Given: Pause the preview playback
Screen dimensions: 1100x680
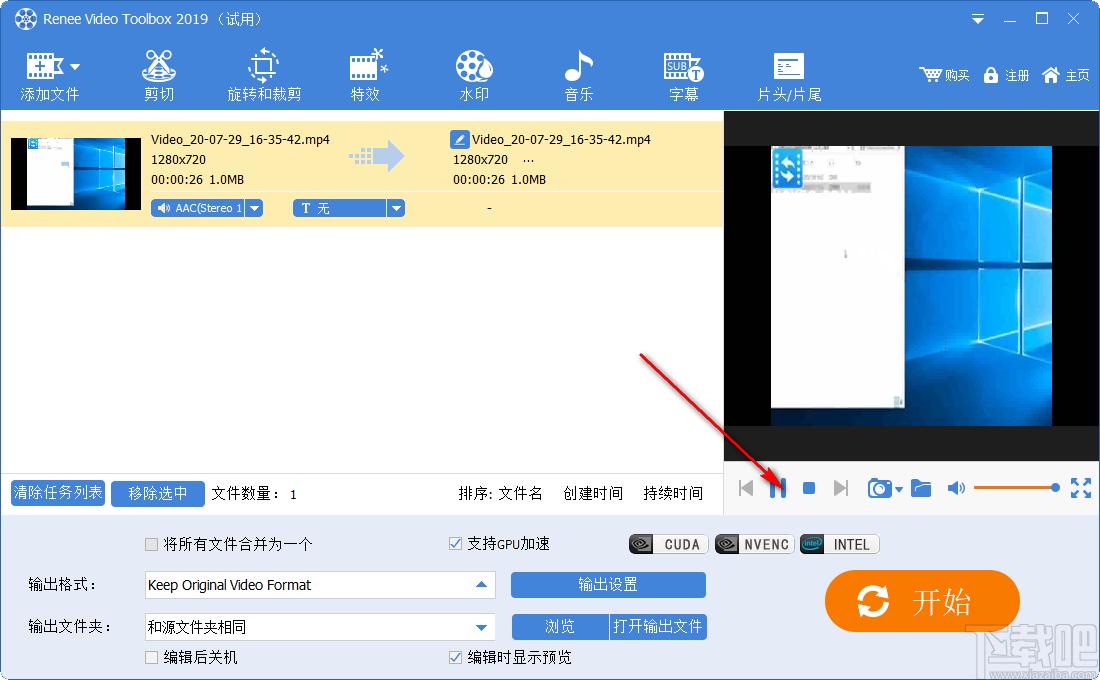Looking at the screenshot, I should point(777,488).
